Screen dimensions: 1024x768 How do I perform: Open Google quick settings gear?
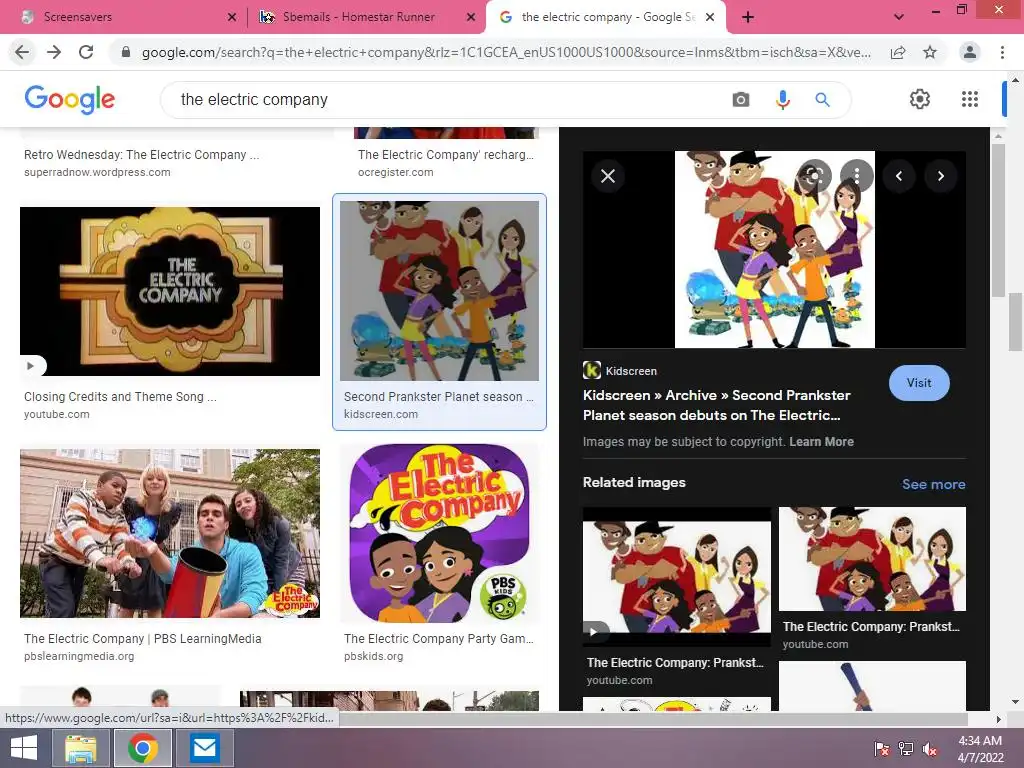(920, 99)
